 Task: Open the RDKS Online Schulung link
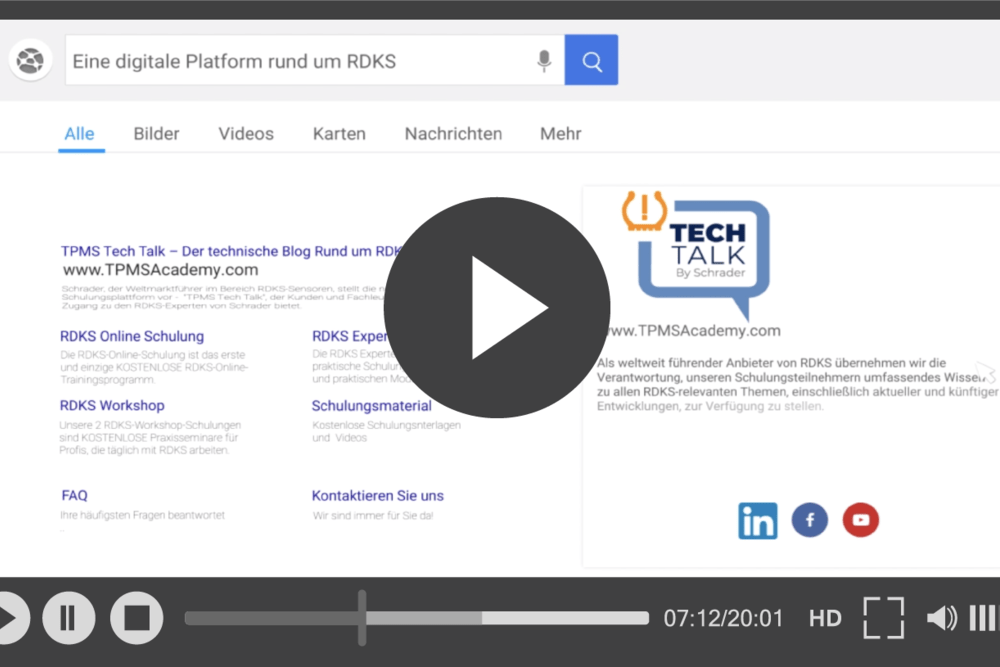click(x=132, y=336)
